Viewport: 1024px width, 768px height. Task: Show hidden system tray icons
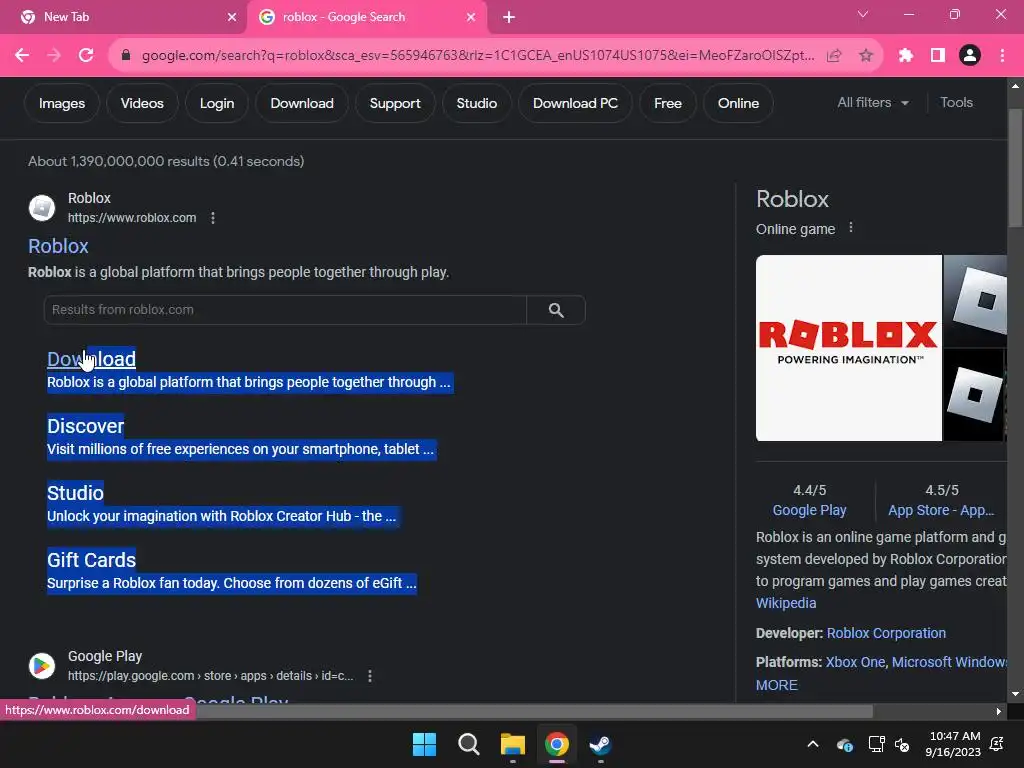812,744
